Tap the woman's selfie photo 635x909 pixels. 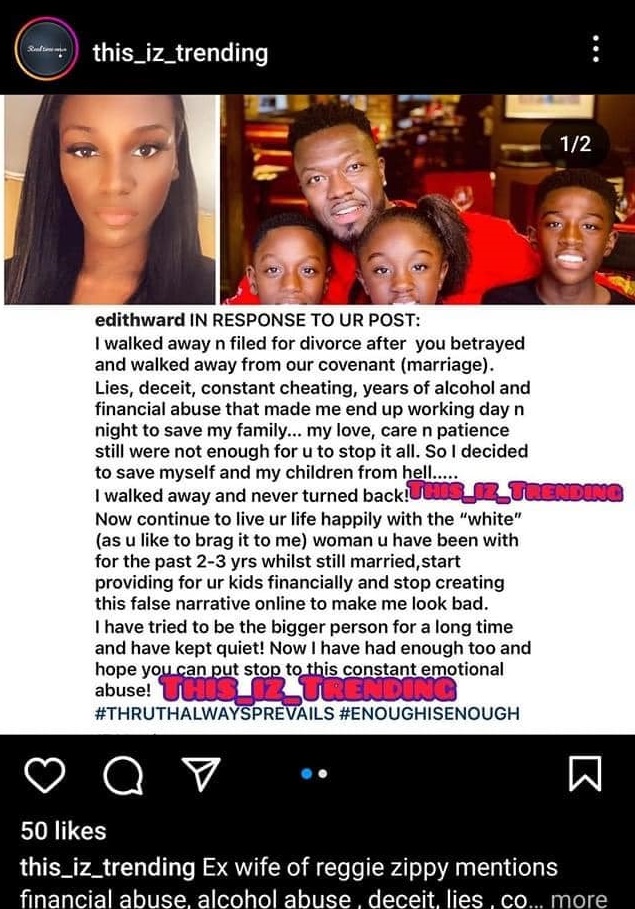coord(110,199)
